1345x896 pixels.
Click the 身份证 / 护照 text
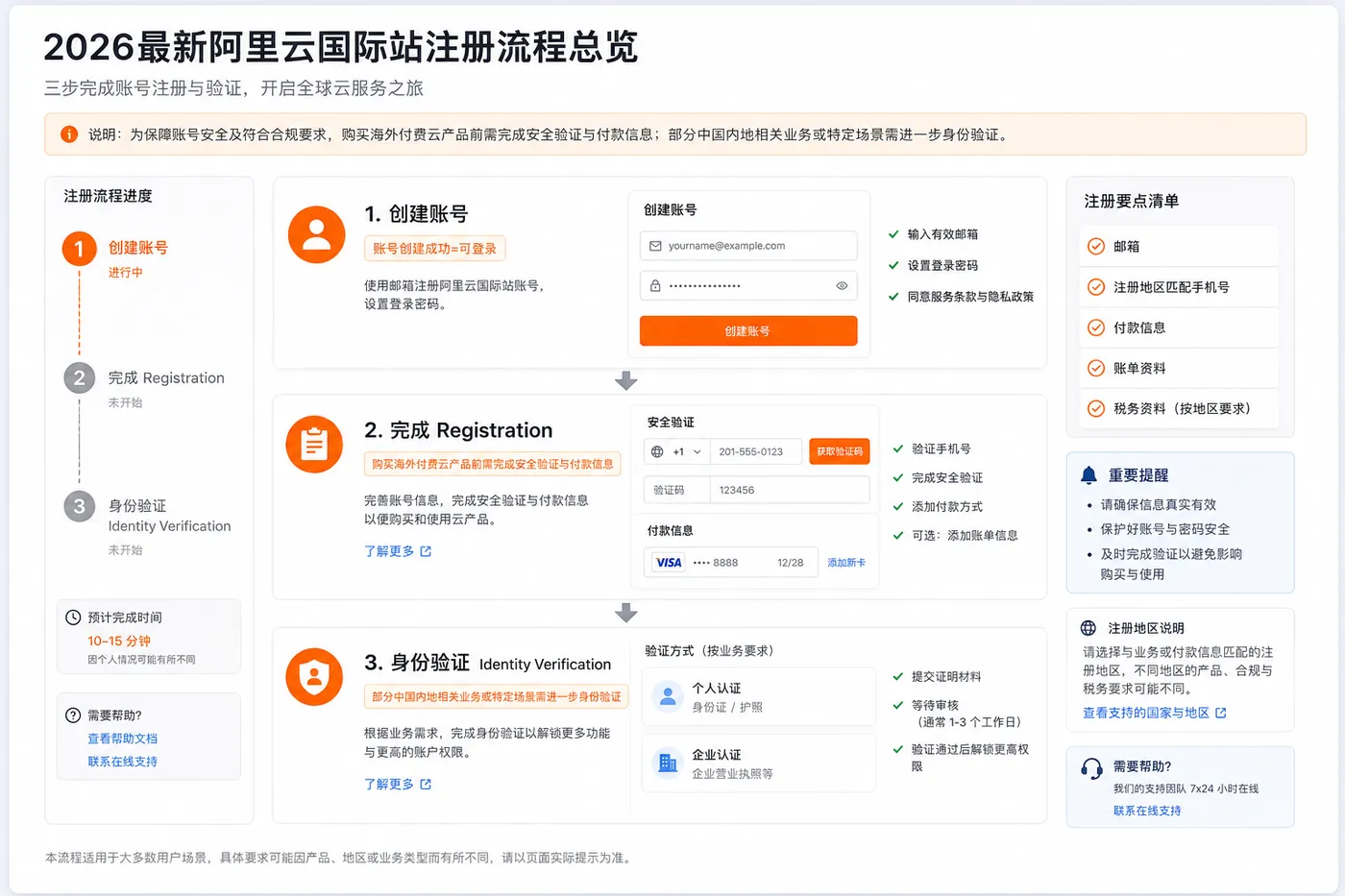[x=727, y=707]
